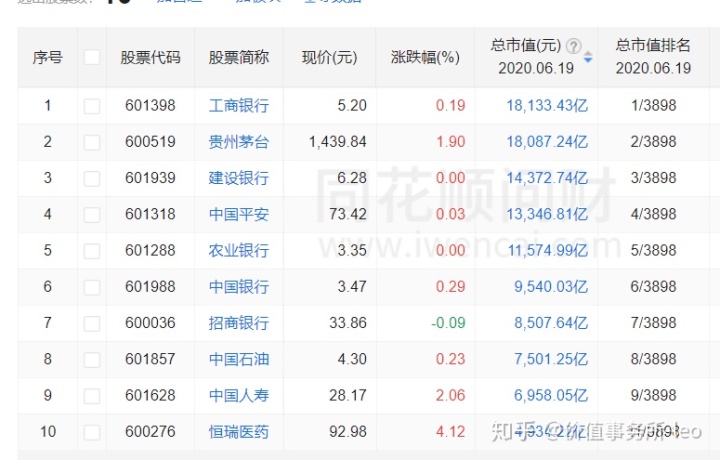The width and height of the screenshot is (720, 460).
Task: Click the 序号 column header
Action: click(47, 57)
